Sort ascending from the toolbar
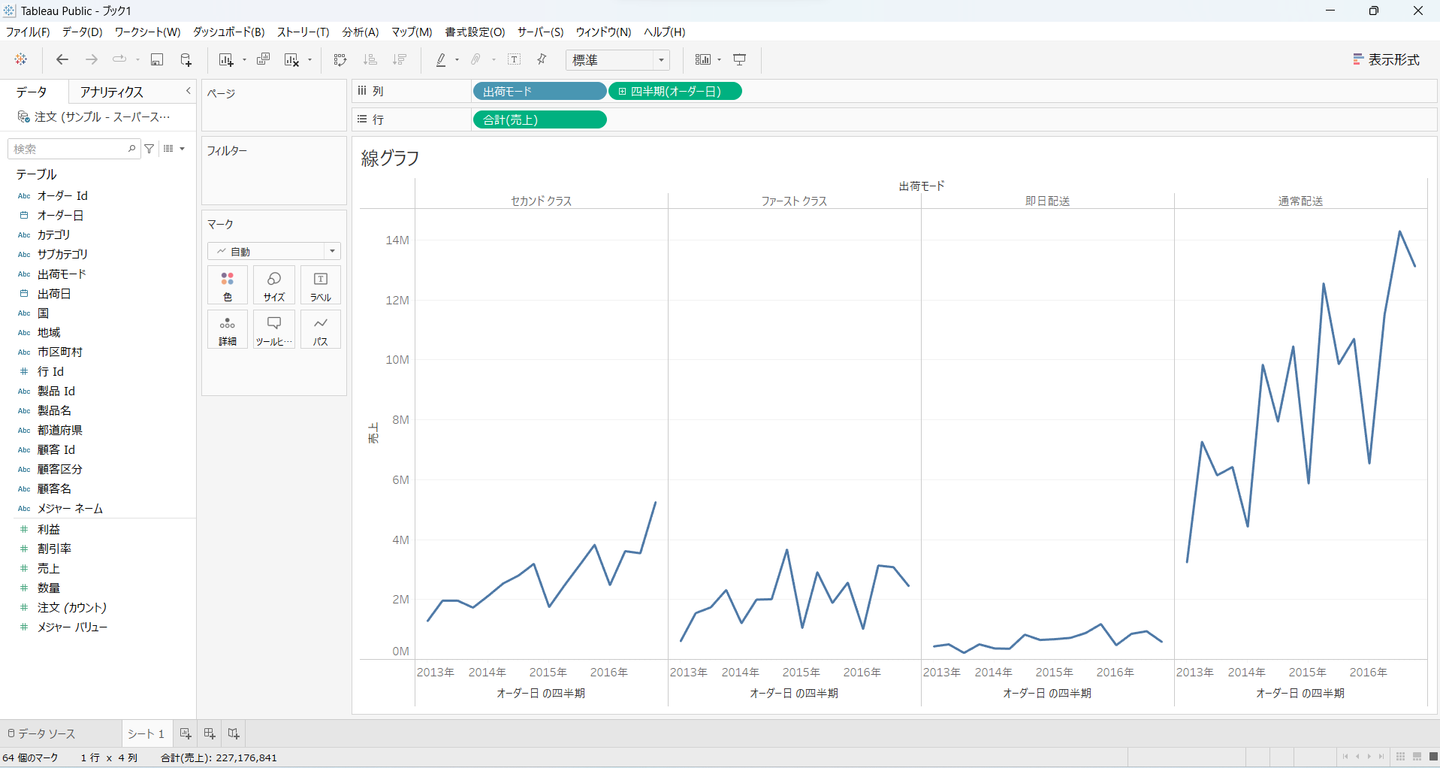 [x=370, y=60]
